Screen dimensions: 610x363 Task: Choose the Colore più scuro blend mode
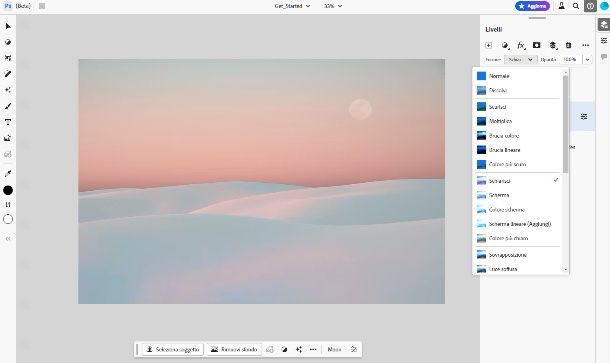coord(518,164)
